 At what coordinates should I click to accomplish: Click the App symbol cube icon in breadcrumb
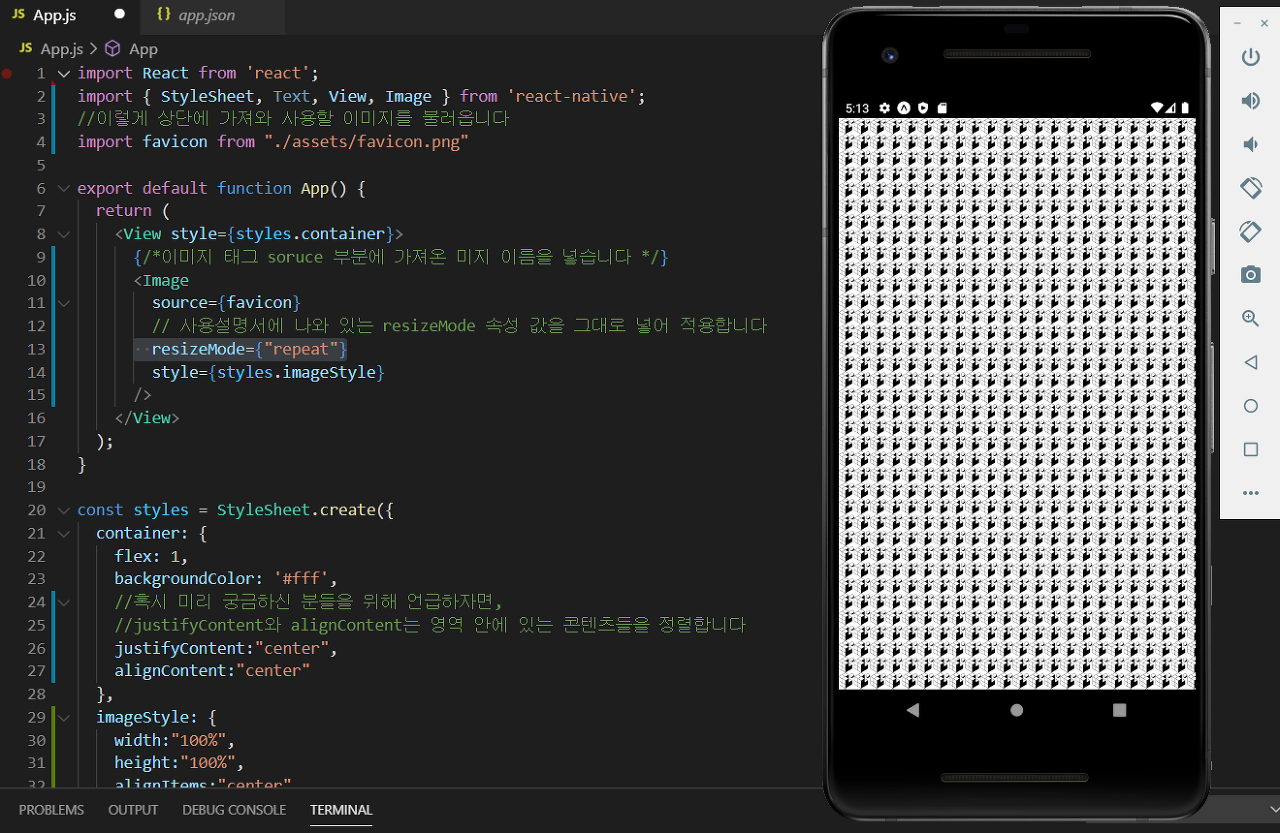(x=113, y=48)
